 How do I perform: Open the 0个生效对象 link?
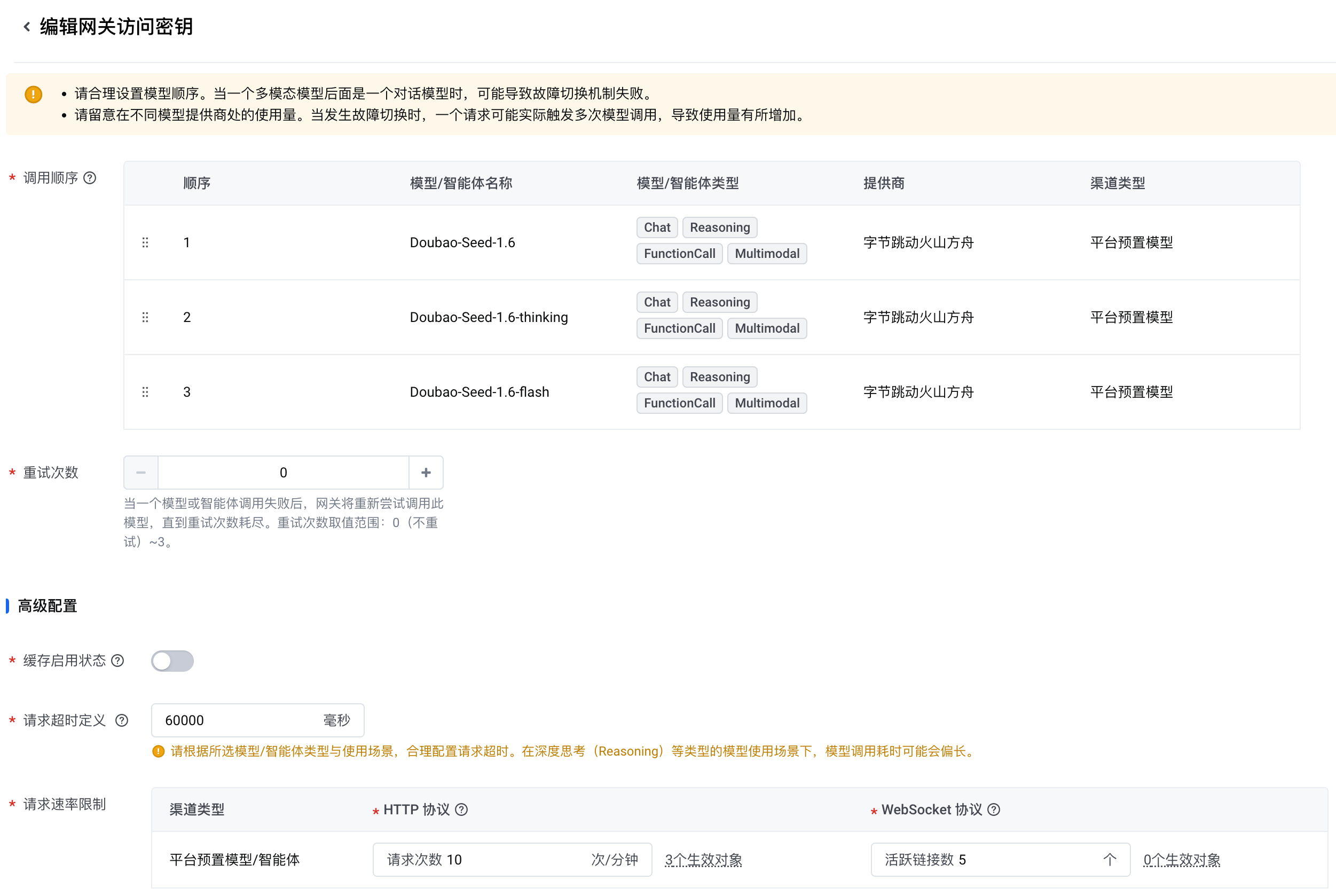click(1182, 860)
